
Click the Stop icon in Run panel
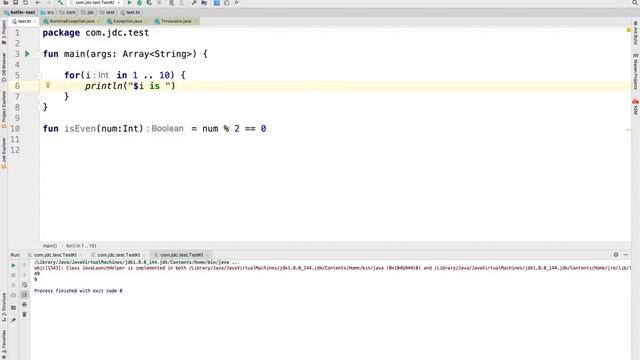click(x=13, y=275)
